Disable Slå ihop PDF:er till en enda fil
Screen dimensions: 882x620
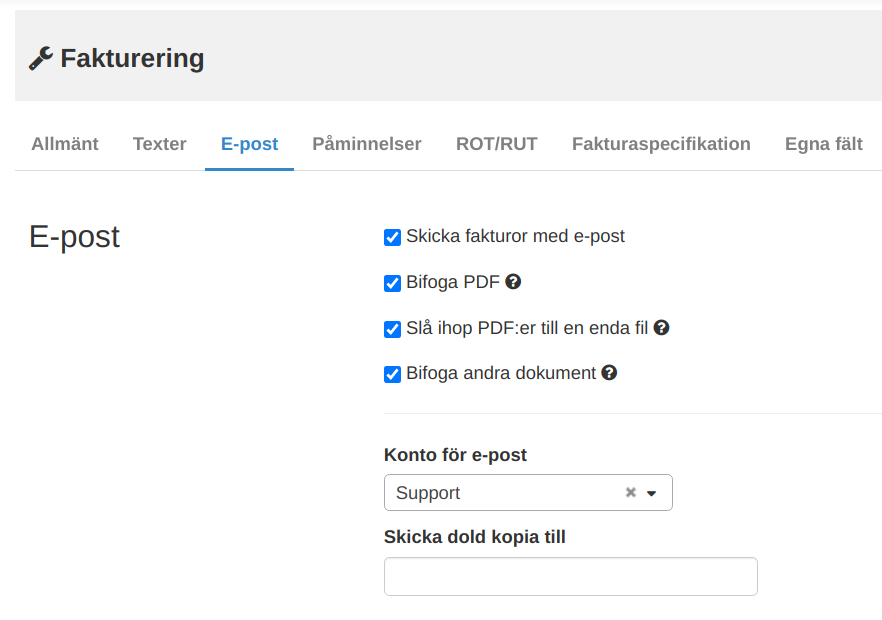coord(392,329)
